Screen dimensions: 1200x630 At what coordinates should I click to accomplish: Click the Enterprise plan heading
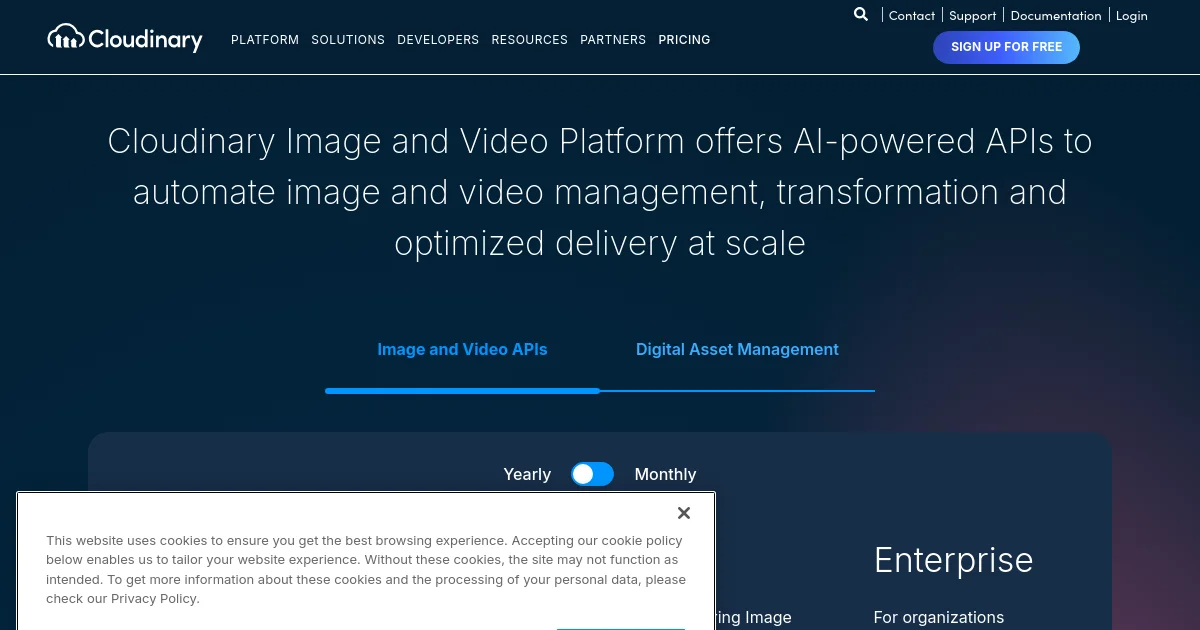953,560
